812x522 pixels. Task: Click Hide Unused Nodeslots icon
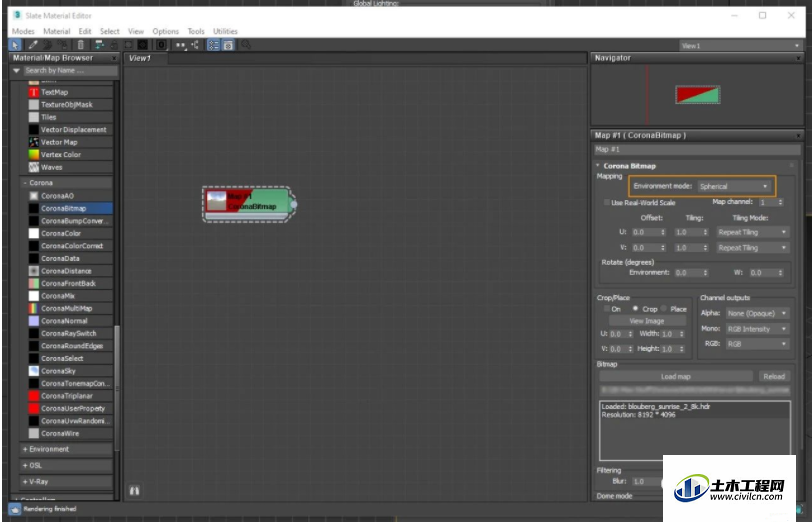(x=114, y=45)
